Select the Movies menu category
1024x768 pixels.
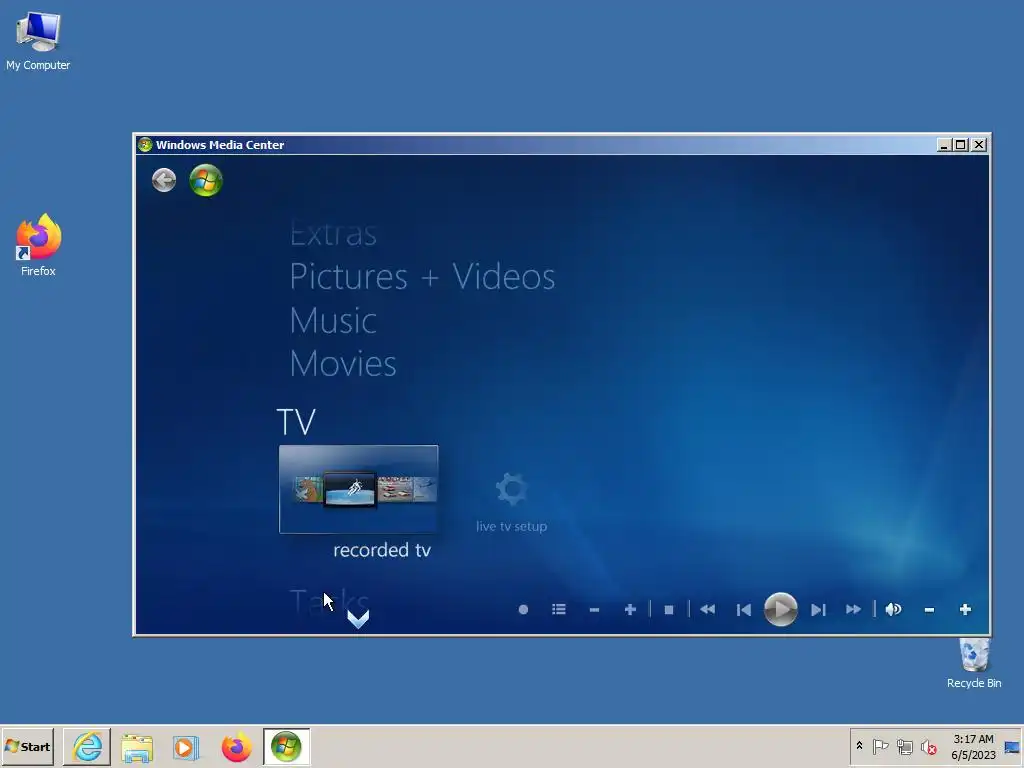[343, 364]
